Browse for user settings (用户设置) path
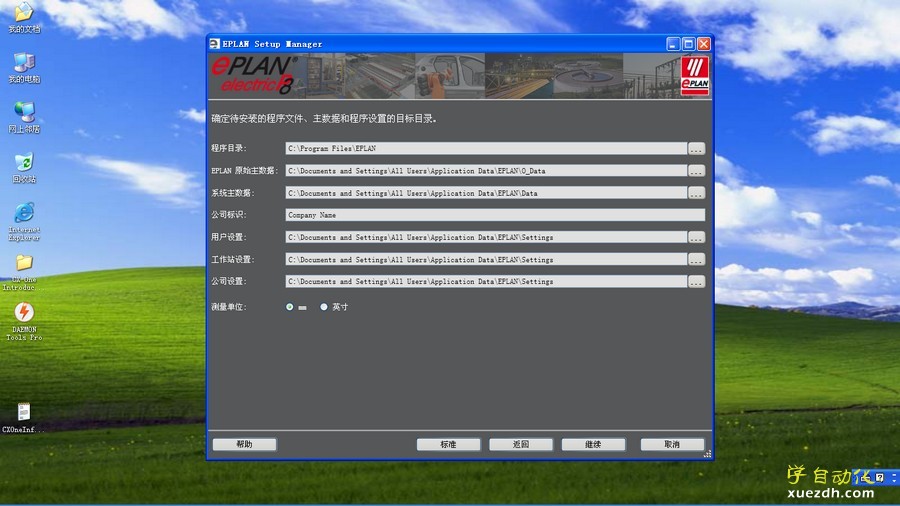The height and width of the screenshot is (506, 900). pos(696,238)
